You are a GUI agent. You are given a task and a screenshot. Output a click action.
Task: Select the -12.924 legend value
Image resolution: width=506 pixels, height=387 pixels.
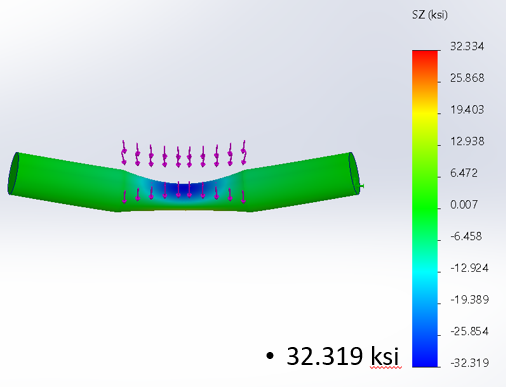coord(469,268)
